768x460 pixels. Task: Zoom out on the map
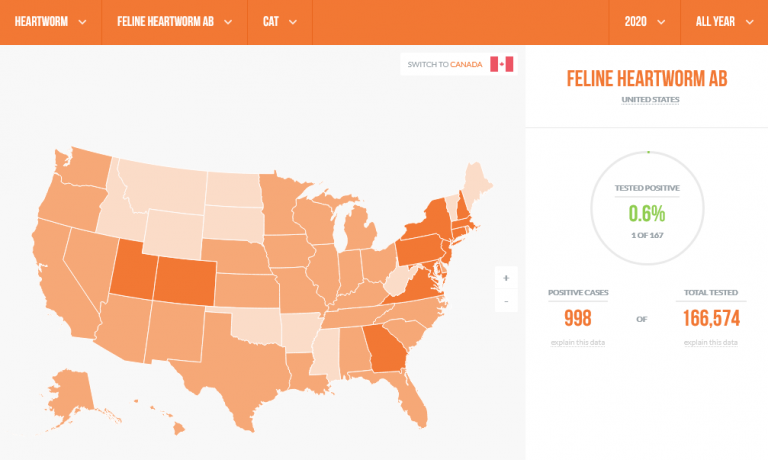pyautogui.click(x=506, y=301)
